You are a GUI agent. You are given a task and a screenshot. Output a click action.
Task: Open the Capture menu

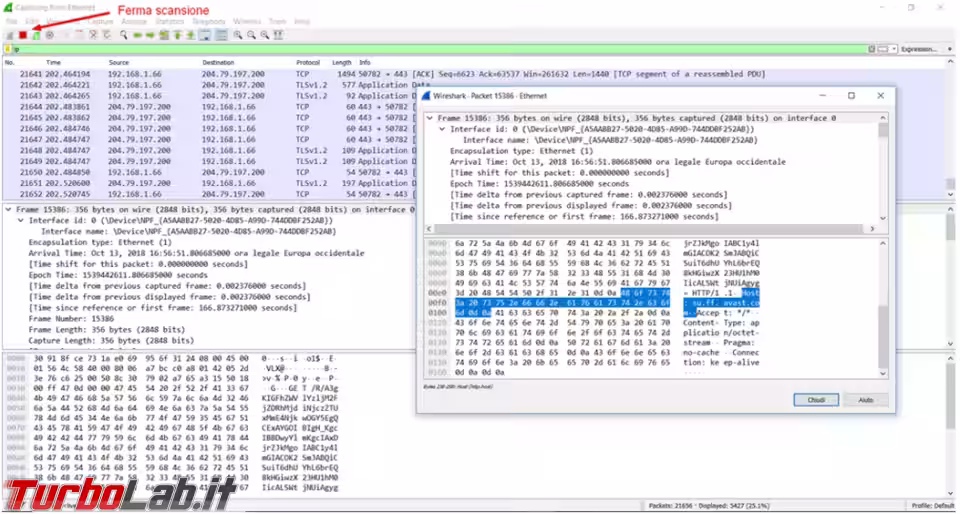point(100,20)
